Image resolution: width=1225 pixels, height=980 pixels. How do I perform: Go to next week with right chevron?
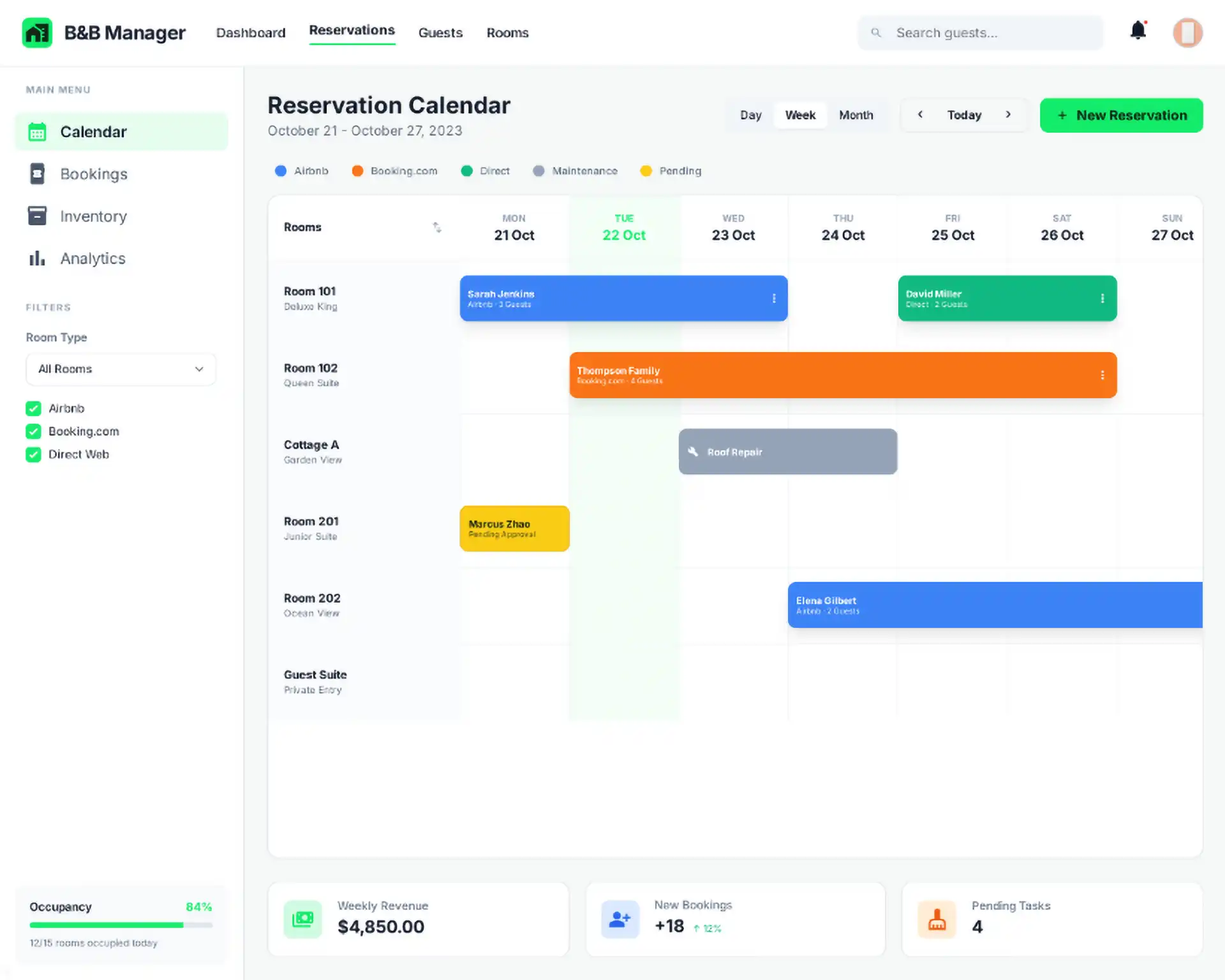(1008, 115)
